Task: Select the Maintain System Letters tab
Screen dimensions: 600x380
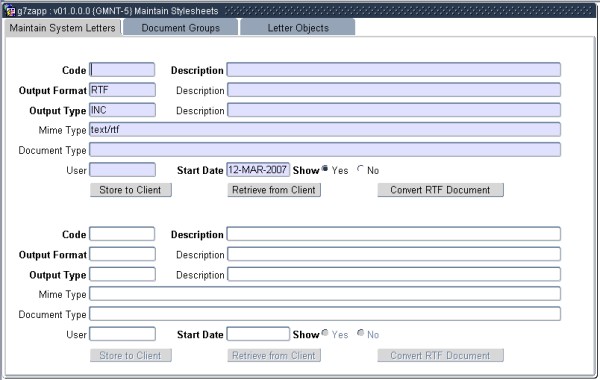Action: tap(62, 28)
